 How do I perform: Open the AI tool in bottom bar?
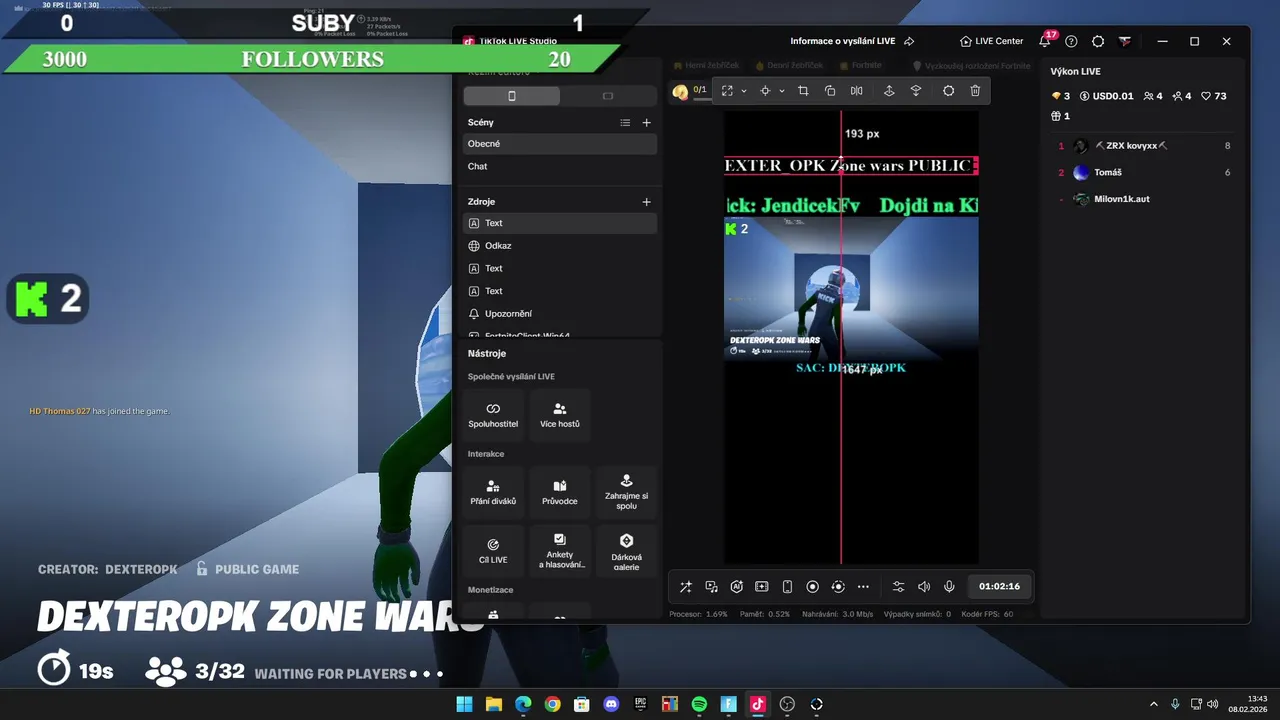pos(737,587)
